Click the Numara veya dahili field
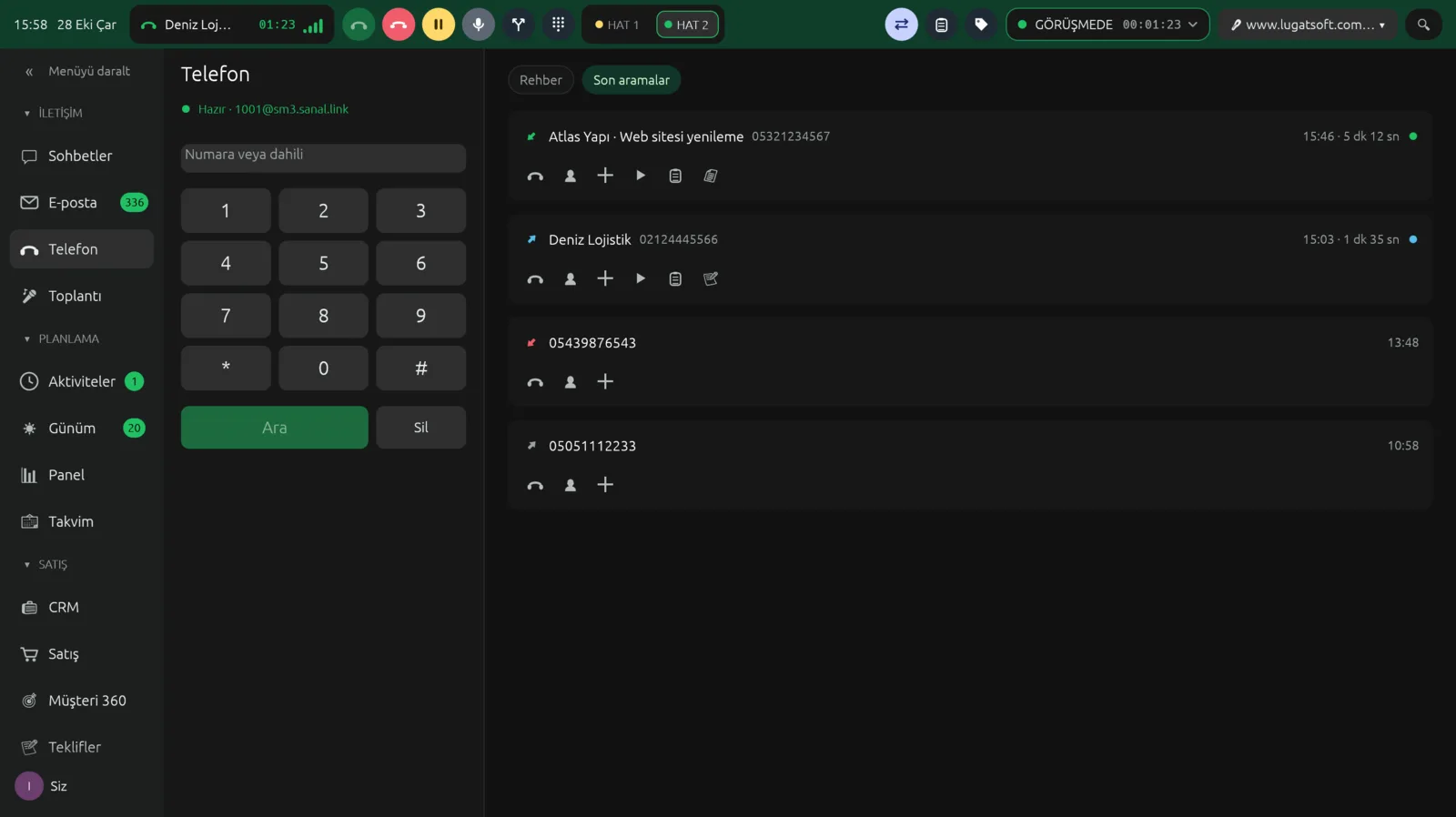Viewport: 1456px width, 817px height. 323,156
